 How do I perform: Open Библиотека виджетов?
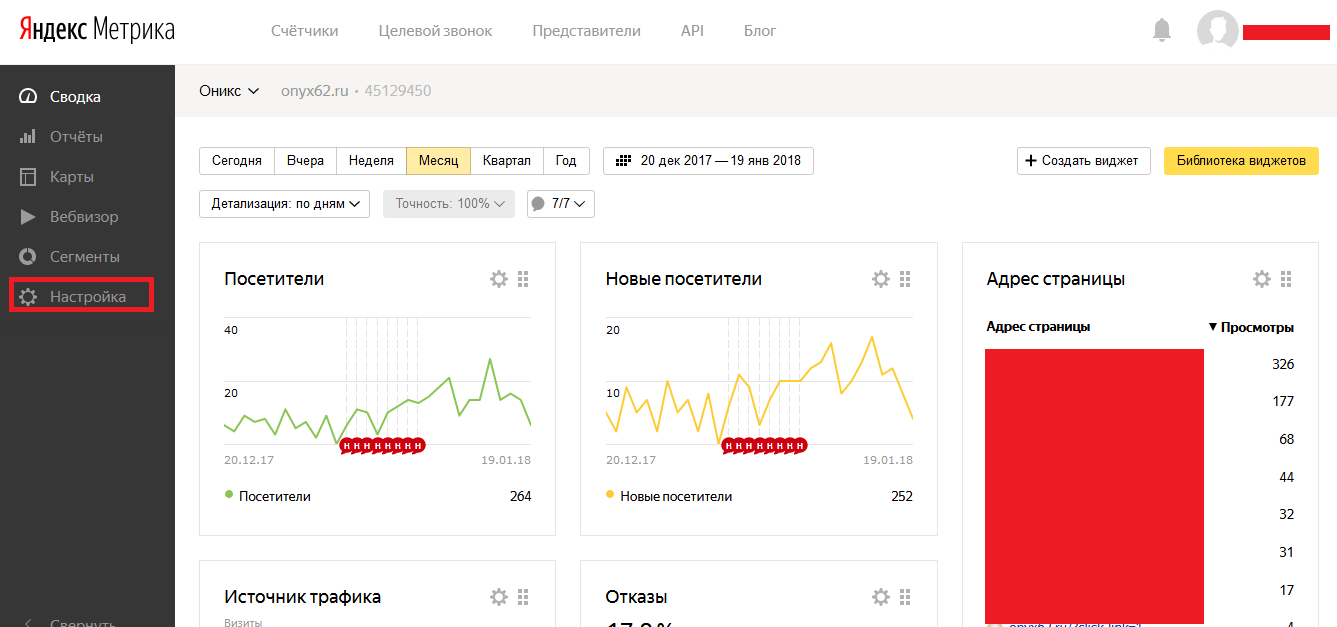pyautogui.click(x=1241, y=161)
